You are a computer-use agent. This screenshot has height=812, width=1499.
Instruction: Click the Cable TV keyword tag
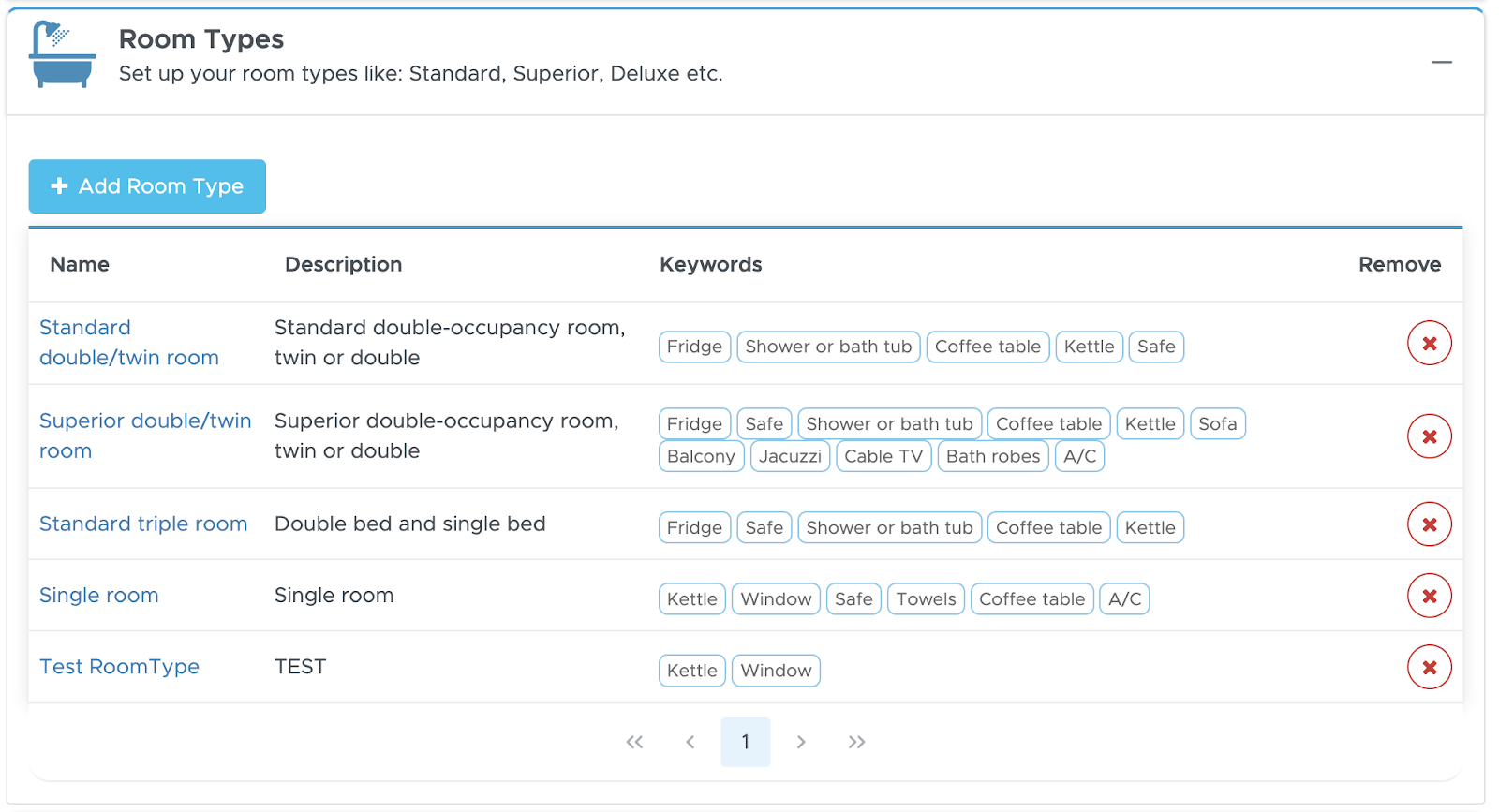click(883, 457)
